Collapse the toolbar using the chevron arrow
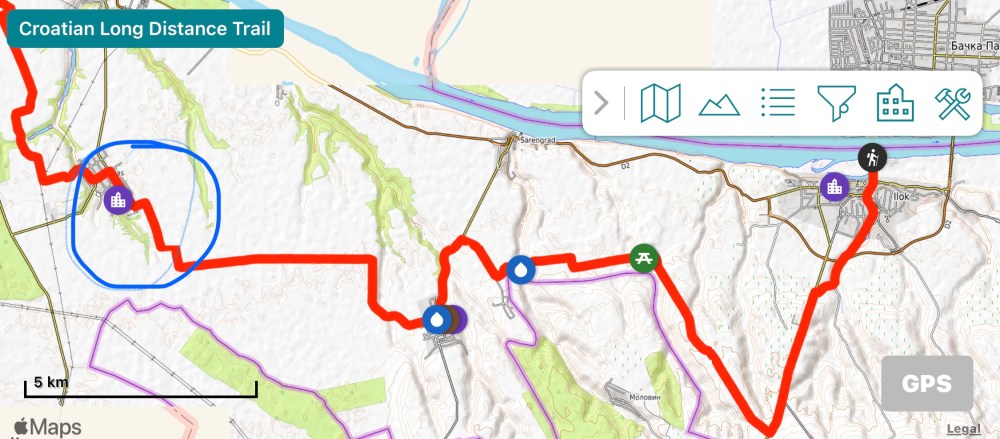Viewport: 1000px width, 439px height. point(601,103)
